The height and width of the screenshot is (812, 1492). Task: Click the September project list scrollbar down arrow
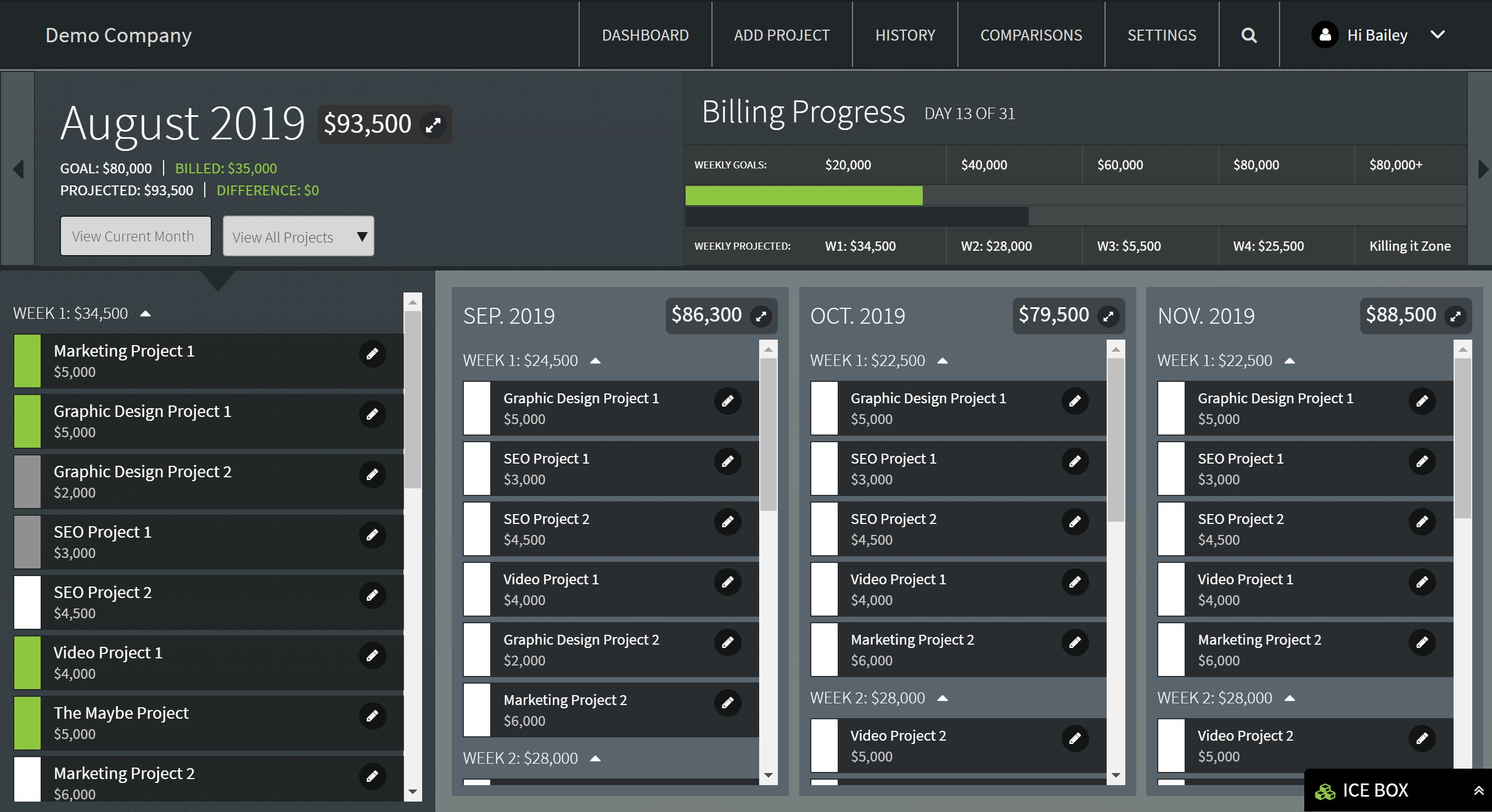click(768, 775)
